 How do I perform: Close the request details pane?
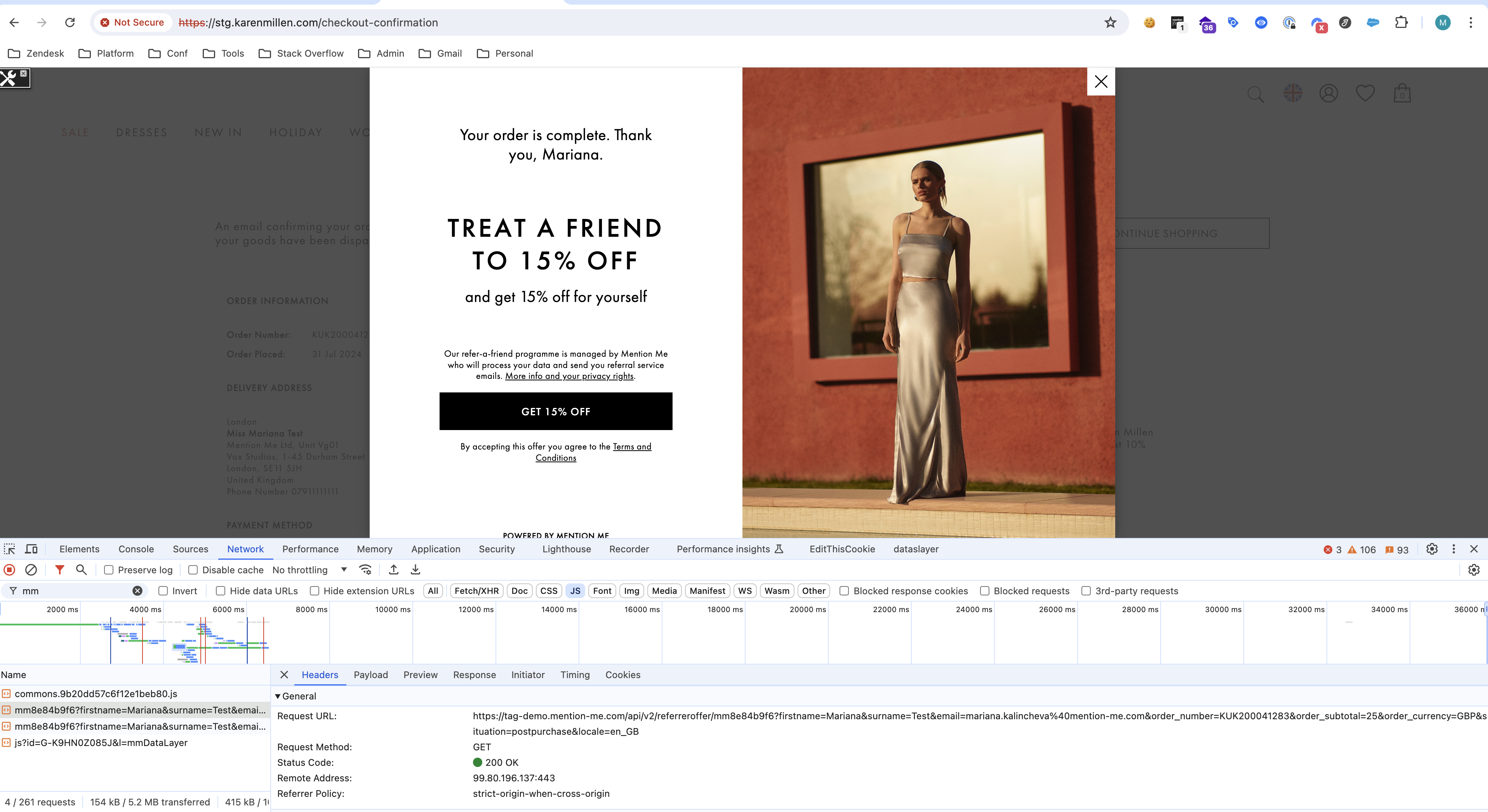tap(284, 674)
